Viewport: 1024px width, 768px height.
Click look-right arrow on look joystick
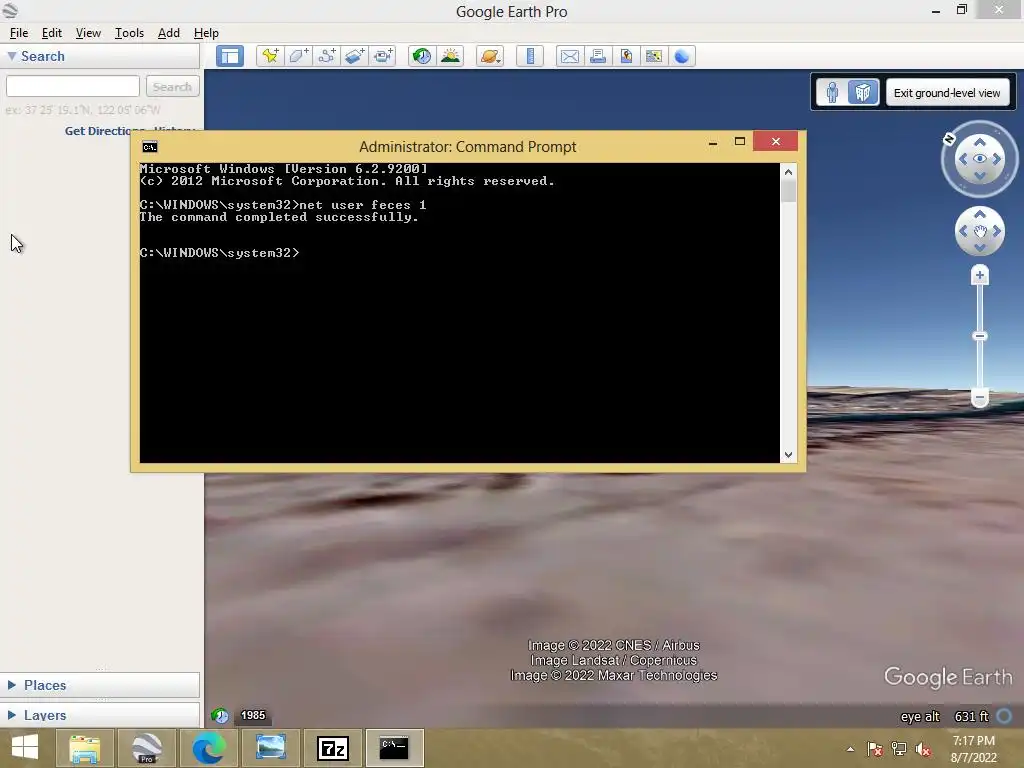[x=997, y=159]
